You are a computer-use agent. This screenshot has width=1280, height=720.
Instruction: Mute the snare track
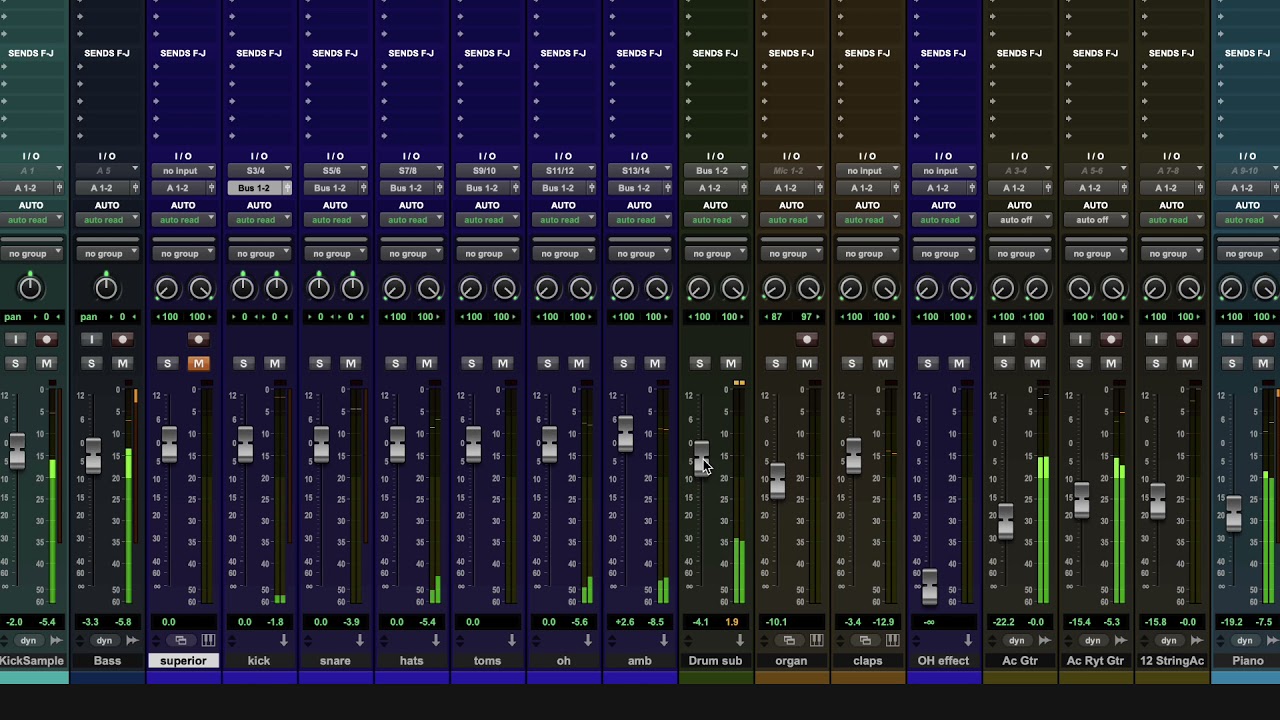[x=350, y=363]
